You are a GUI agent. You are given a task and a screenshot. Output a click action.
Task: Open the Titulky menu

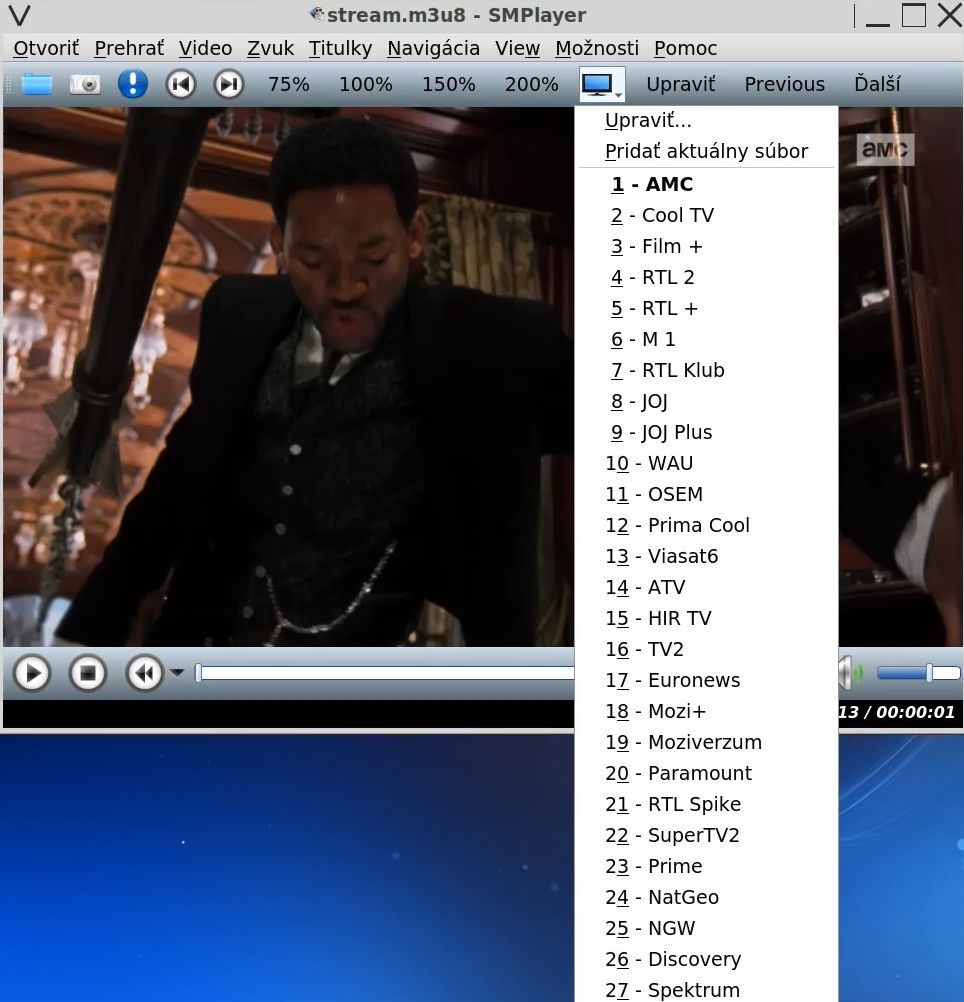click(340, 48)
